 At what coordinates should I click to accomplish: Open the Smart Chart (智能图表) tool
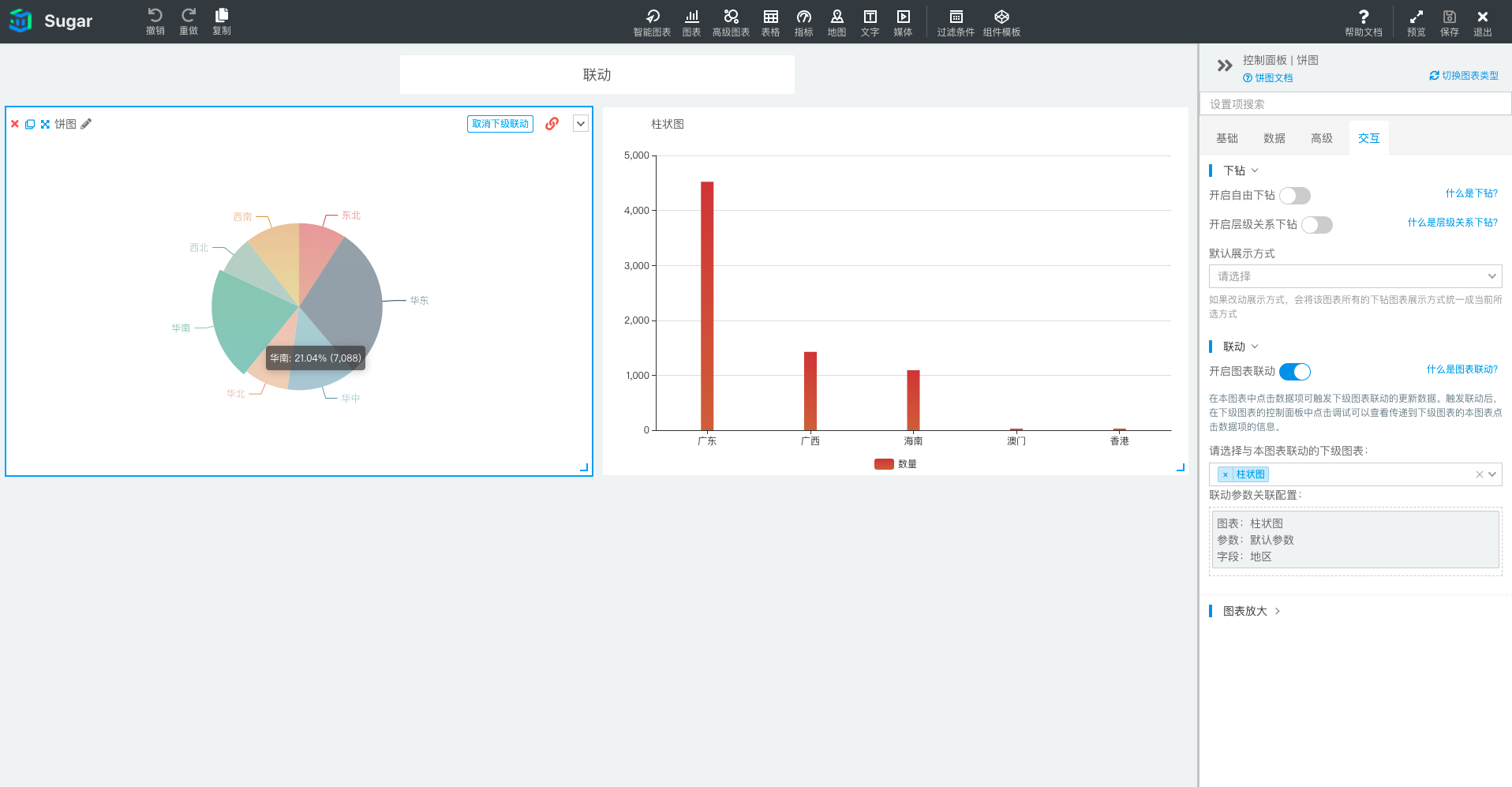[652, 23]
